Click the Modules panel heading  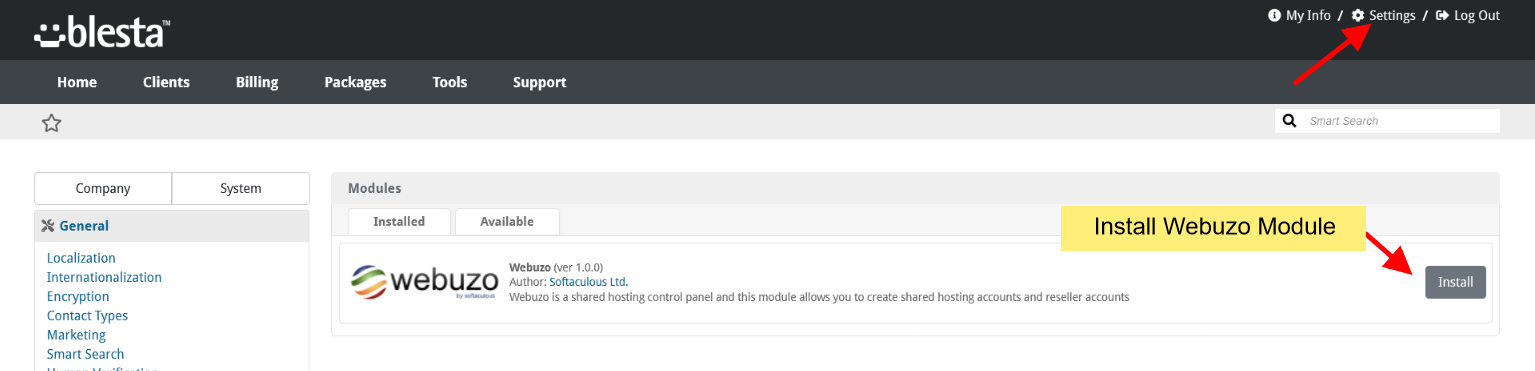click(374, 188)
